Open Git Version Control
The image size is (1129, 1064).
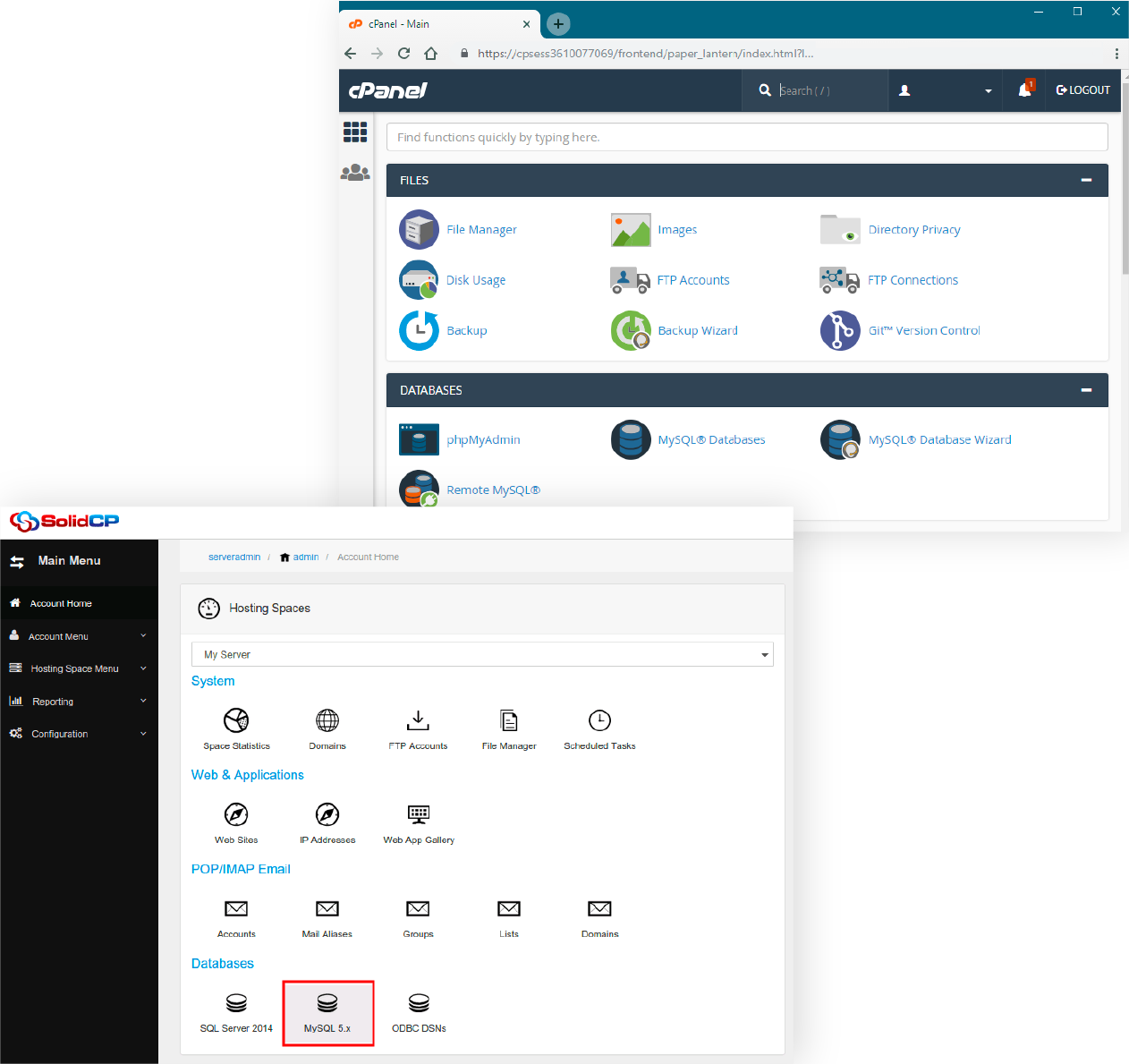tap(924, 330)
